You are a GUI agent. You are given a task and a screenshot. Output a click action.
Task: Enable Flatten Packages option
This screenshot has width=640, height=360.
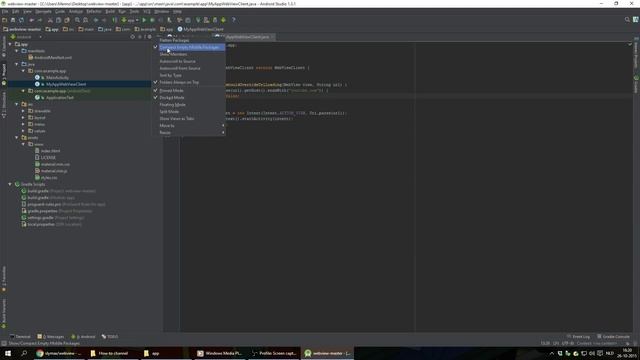(x=189, y=40)
